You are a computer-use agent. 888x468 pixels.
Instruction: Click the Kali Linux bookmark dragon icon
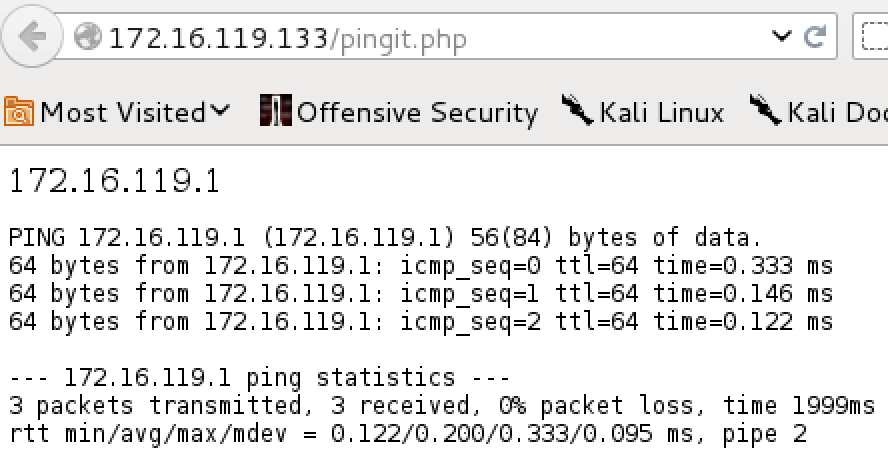[x=577, y=110]
